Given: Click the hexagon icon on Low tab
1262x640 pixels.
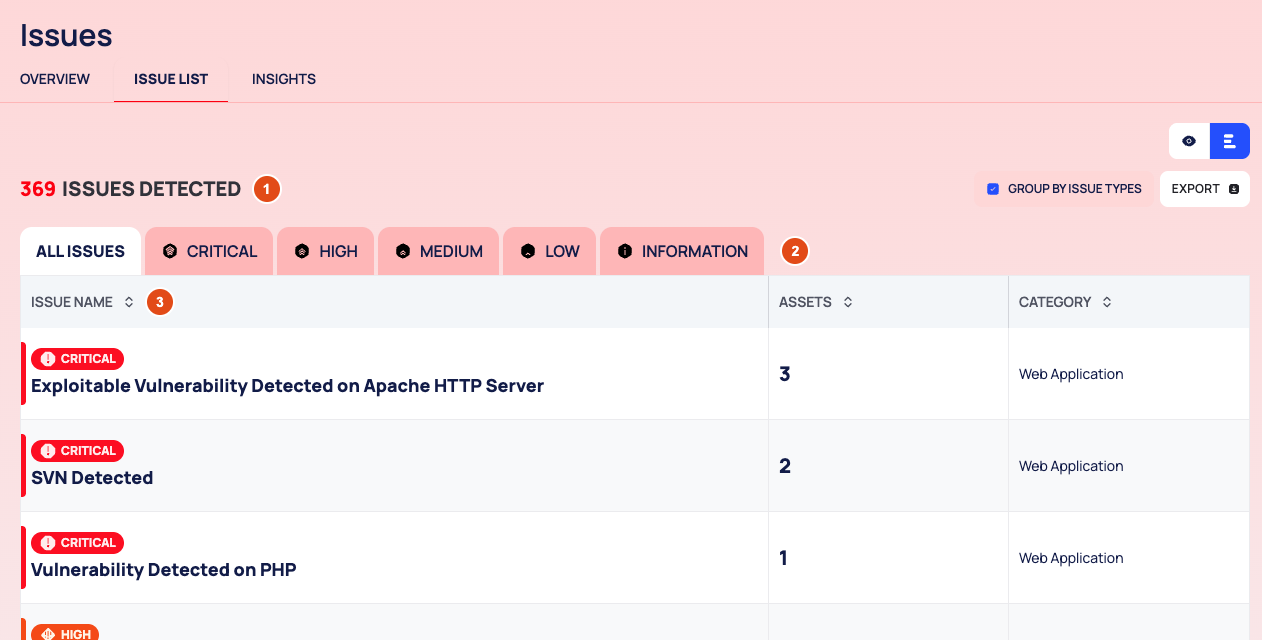Looking at the screenshot, I should click(528, 251).
